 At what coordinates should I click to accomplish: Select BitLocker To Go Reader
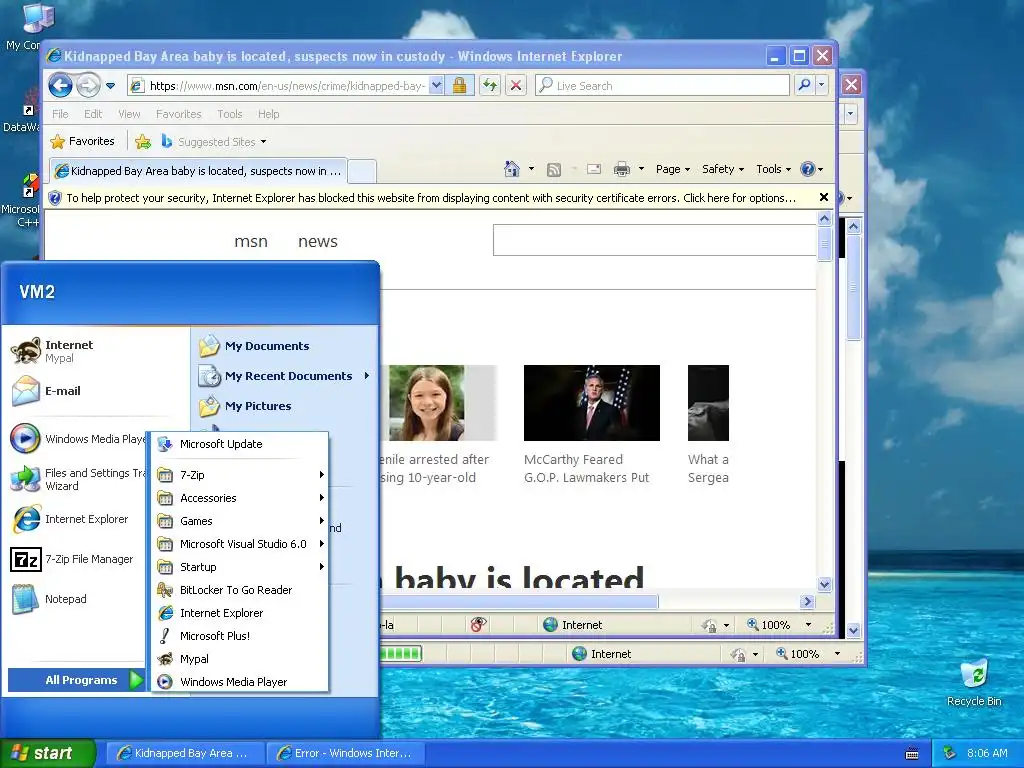click(x=240, y=590)
